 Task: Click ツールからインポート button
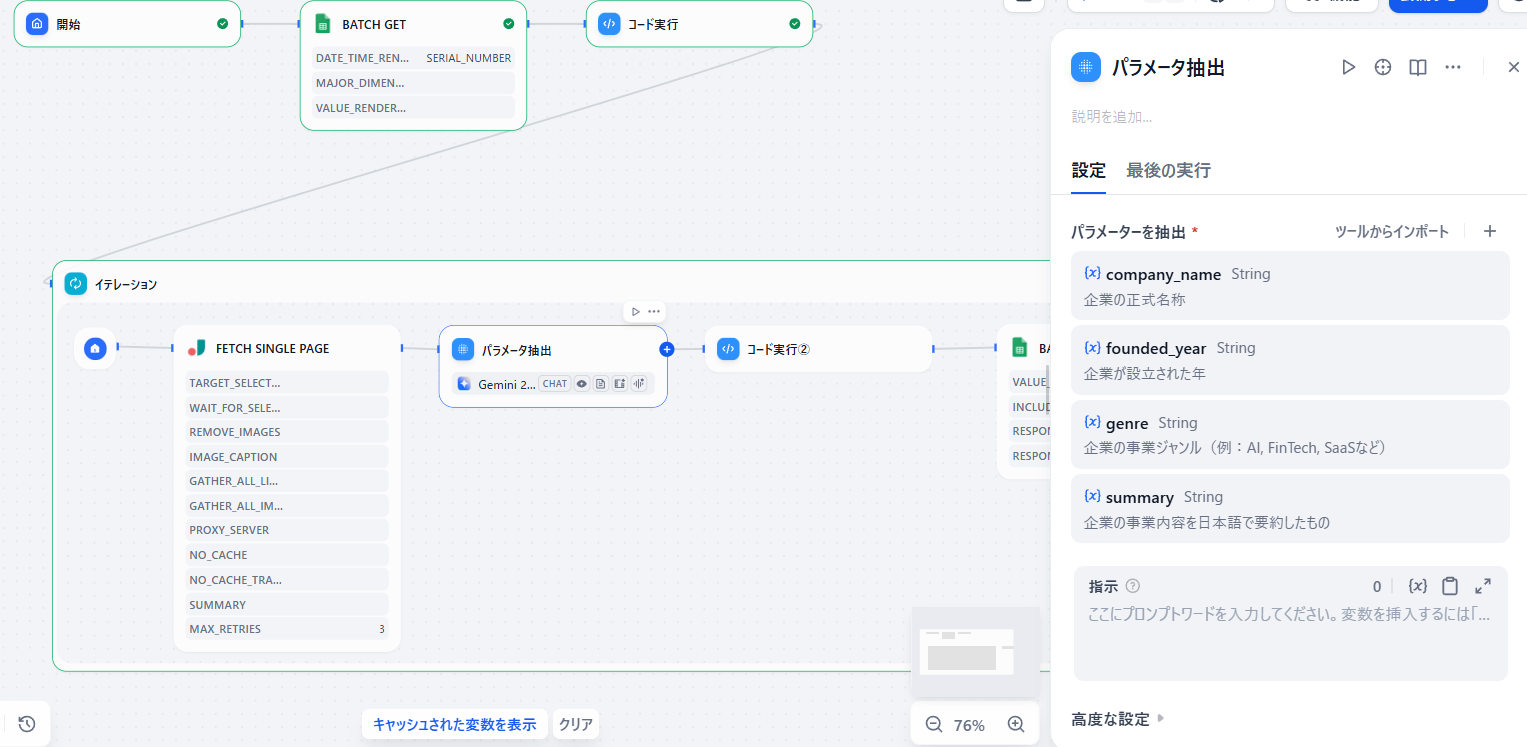point(1391,232)
